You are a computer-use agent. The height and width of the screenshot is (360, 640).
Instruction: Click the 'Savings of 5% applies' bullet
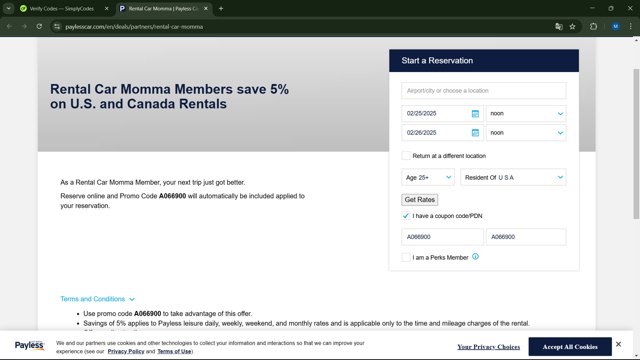(x=306, y=323)
